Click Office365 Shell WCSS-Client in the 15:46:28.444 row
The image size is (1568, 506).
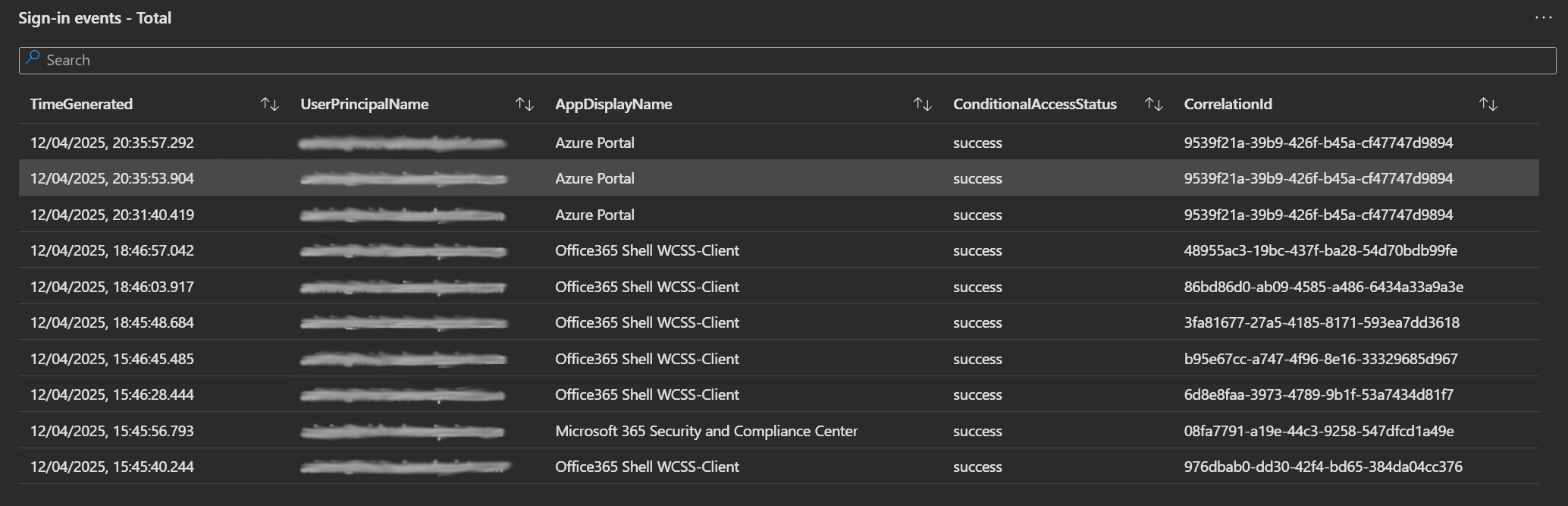point(647,394)
